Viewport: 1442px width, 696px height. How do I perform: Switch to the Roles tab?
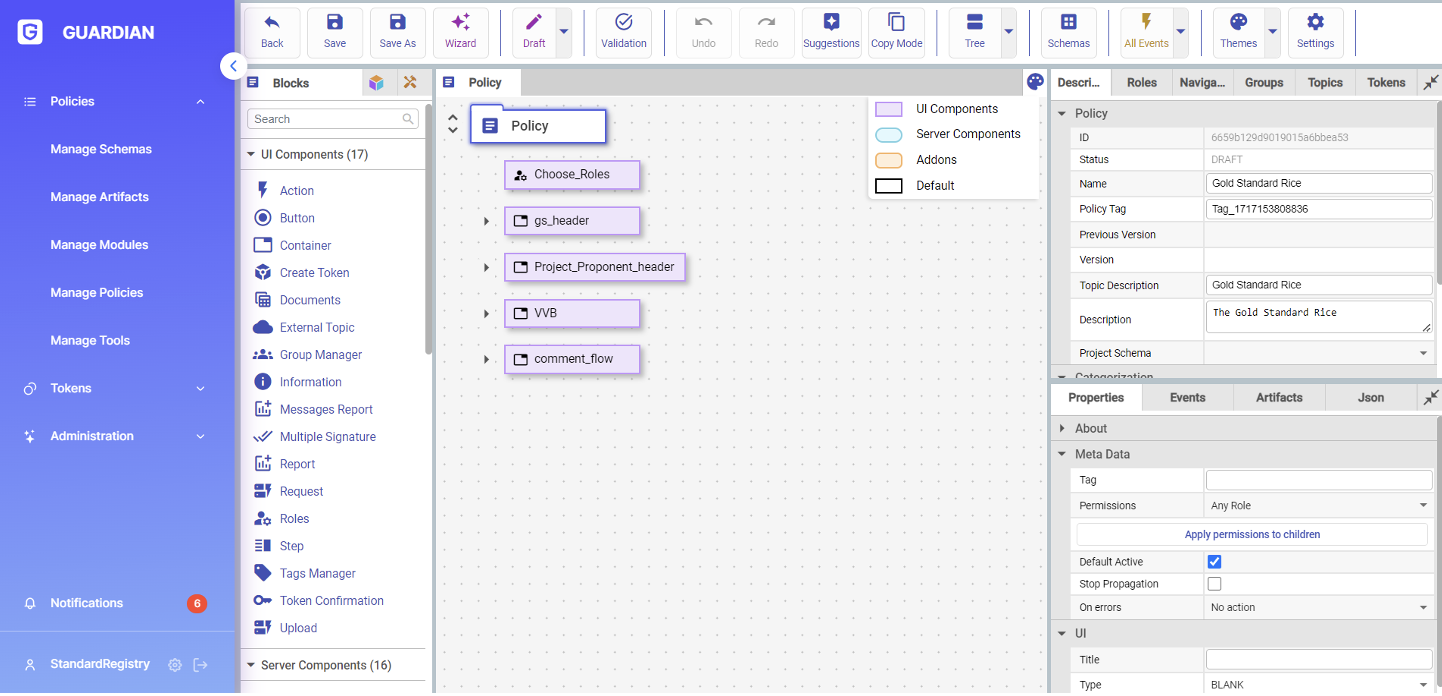[1141, 83]
